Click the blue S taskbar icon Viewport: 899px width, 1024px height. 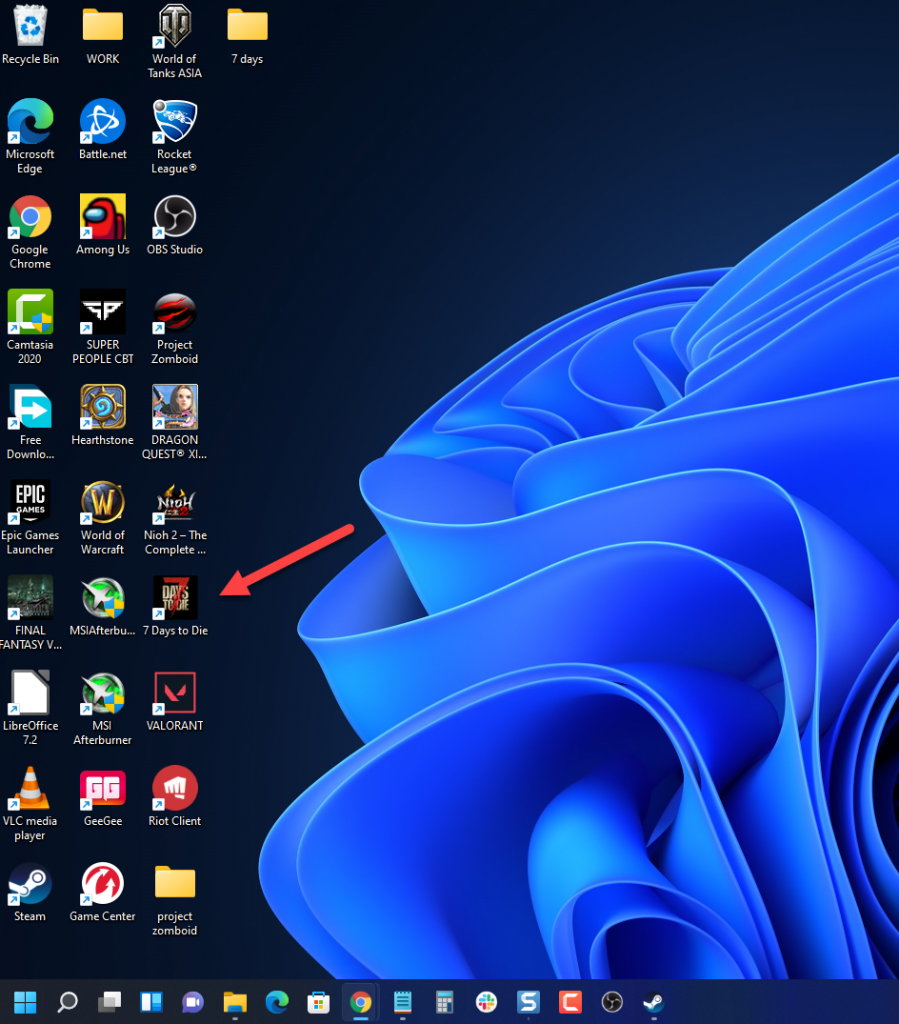[528, 1002]
